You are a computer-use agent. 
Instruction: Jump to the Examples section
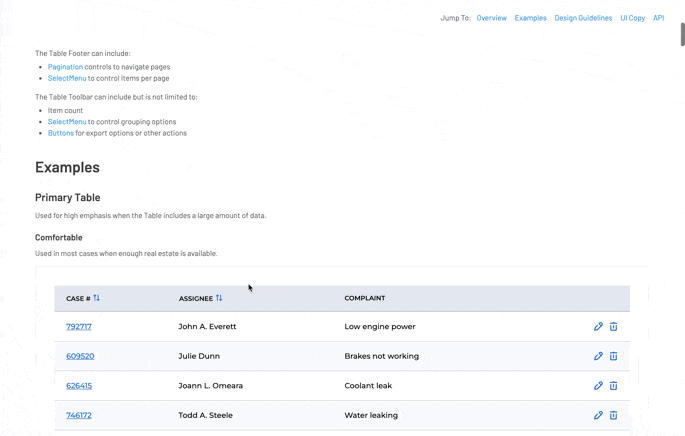(530, 18)
